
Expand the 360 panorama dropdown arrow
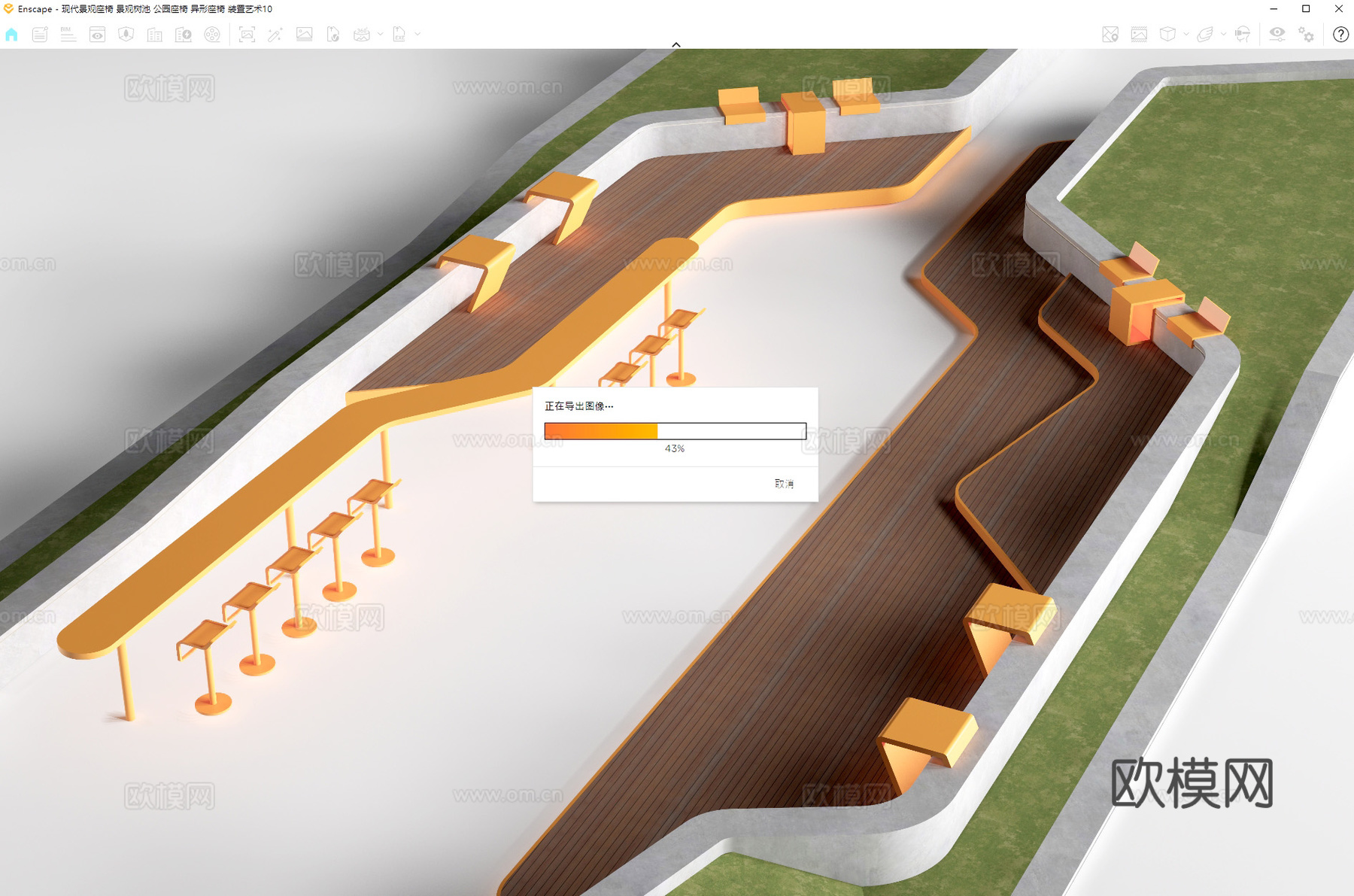(x=380, y=35)
